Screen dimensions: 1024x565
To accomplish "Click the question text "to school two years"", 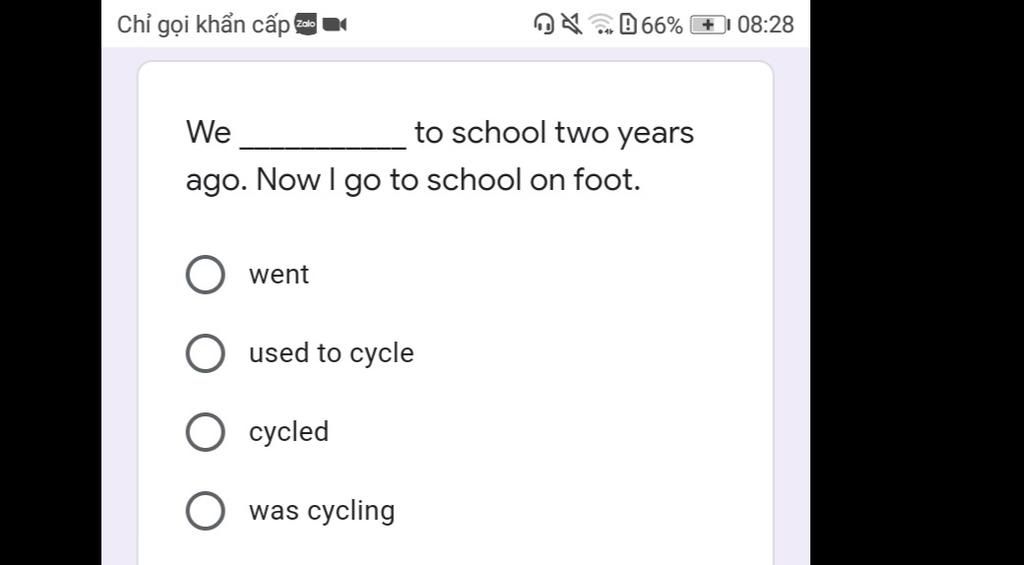I will click(554, 133).
